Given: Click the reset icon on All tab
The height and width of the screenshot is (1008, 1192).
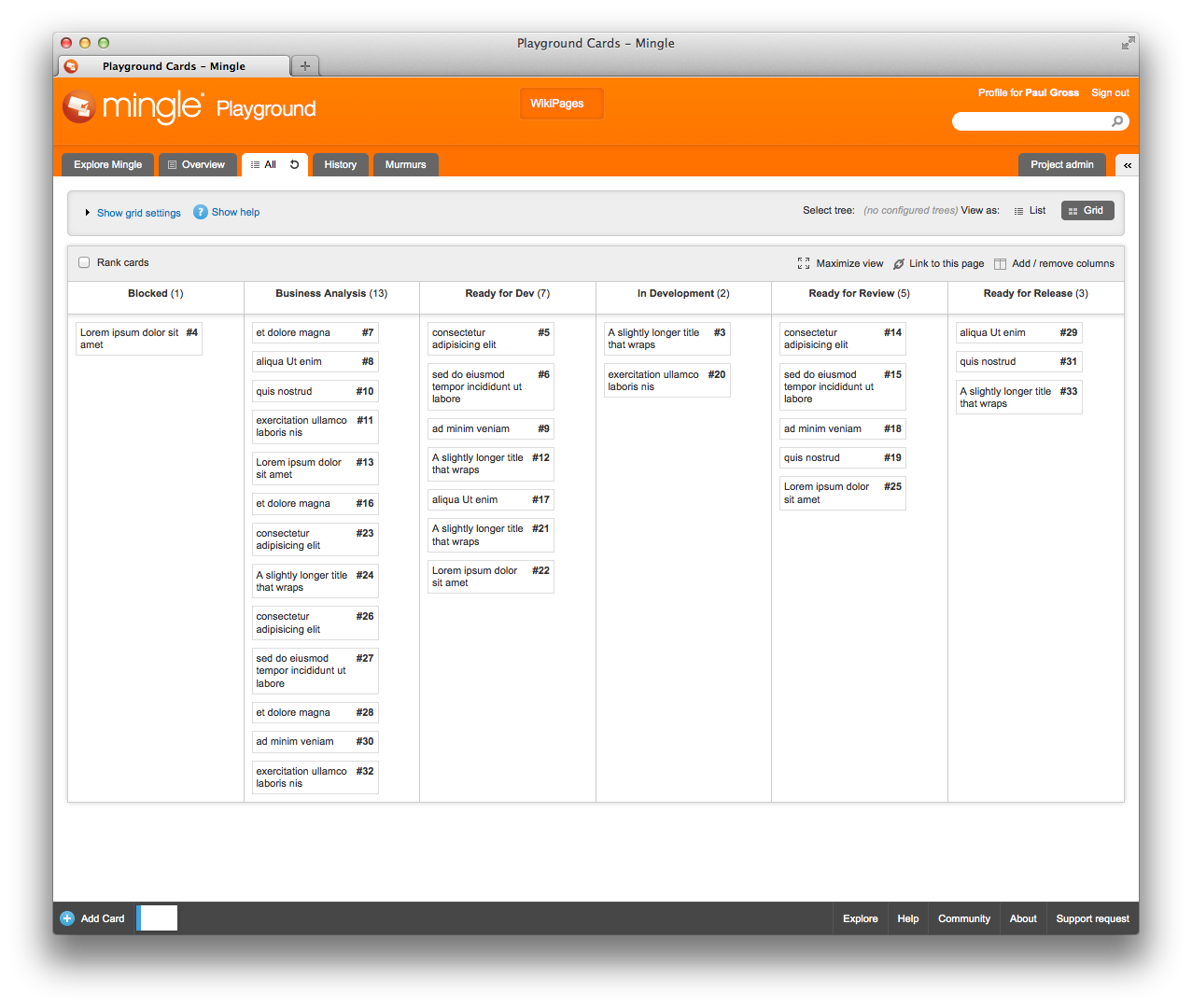Looking at the screenshot, I should point(294,164).
